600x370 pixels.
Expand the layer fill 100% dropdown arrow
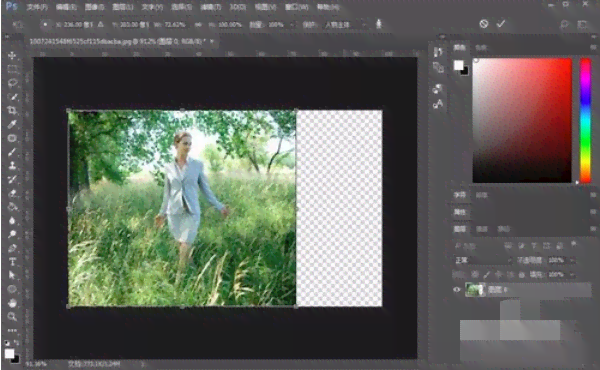pyautogui.click(x=572, y=274)
